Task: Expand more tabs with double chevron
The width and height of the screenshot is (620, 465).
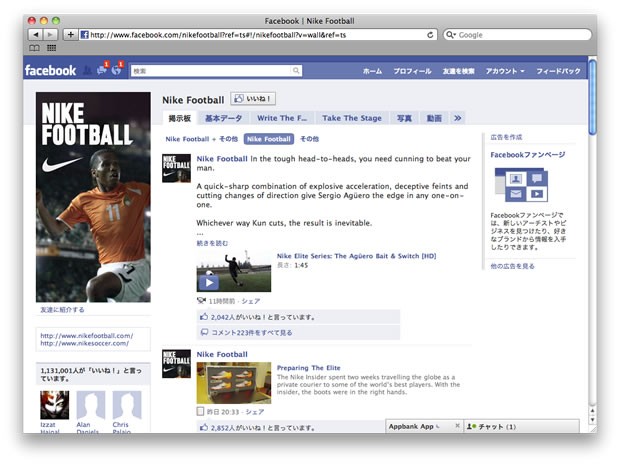Action: tap(457, 118)
